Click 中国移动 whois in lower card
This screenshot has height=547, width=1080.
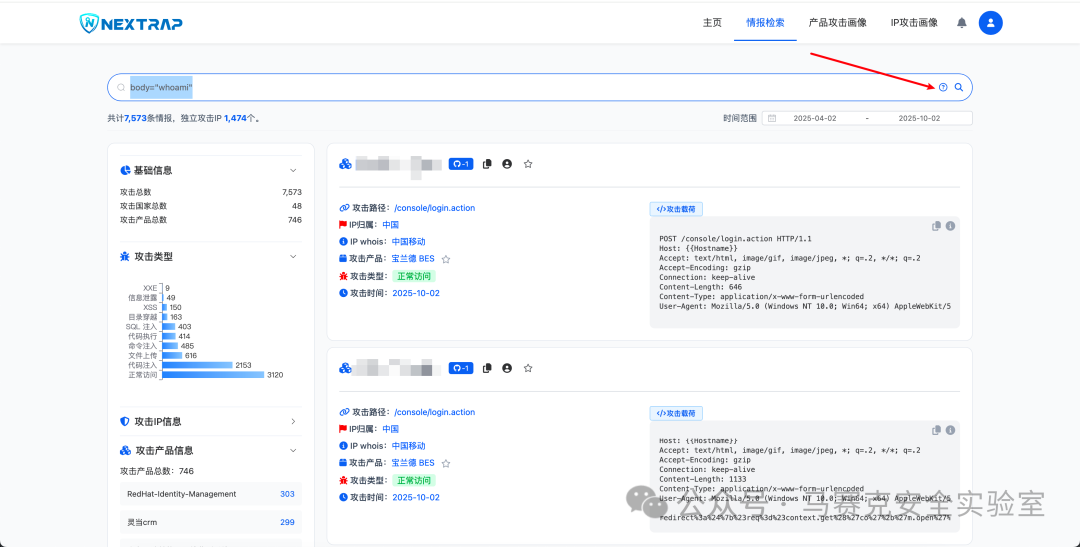point(409,446)
